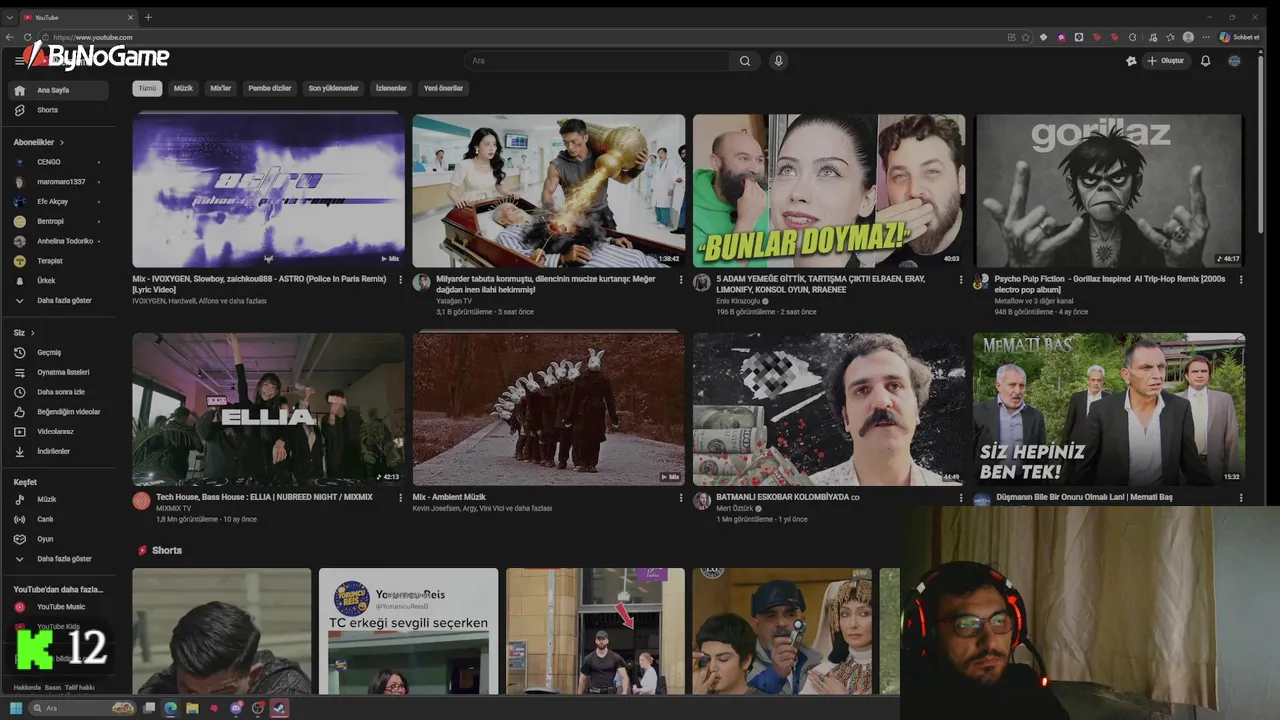This screenshot has height=720, width=1280.
Task: Click the search magnifier button
Action: tap(745, 61)
